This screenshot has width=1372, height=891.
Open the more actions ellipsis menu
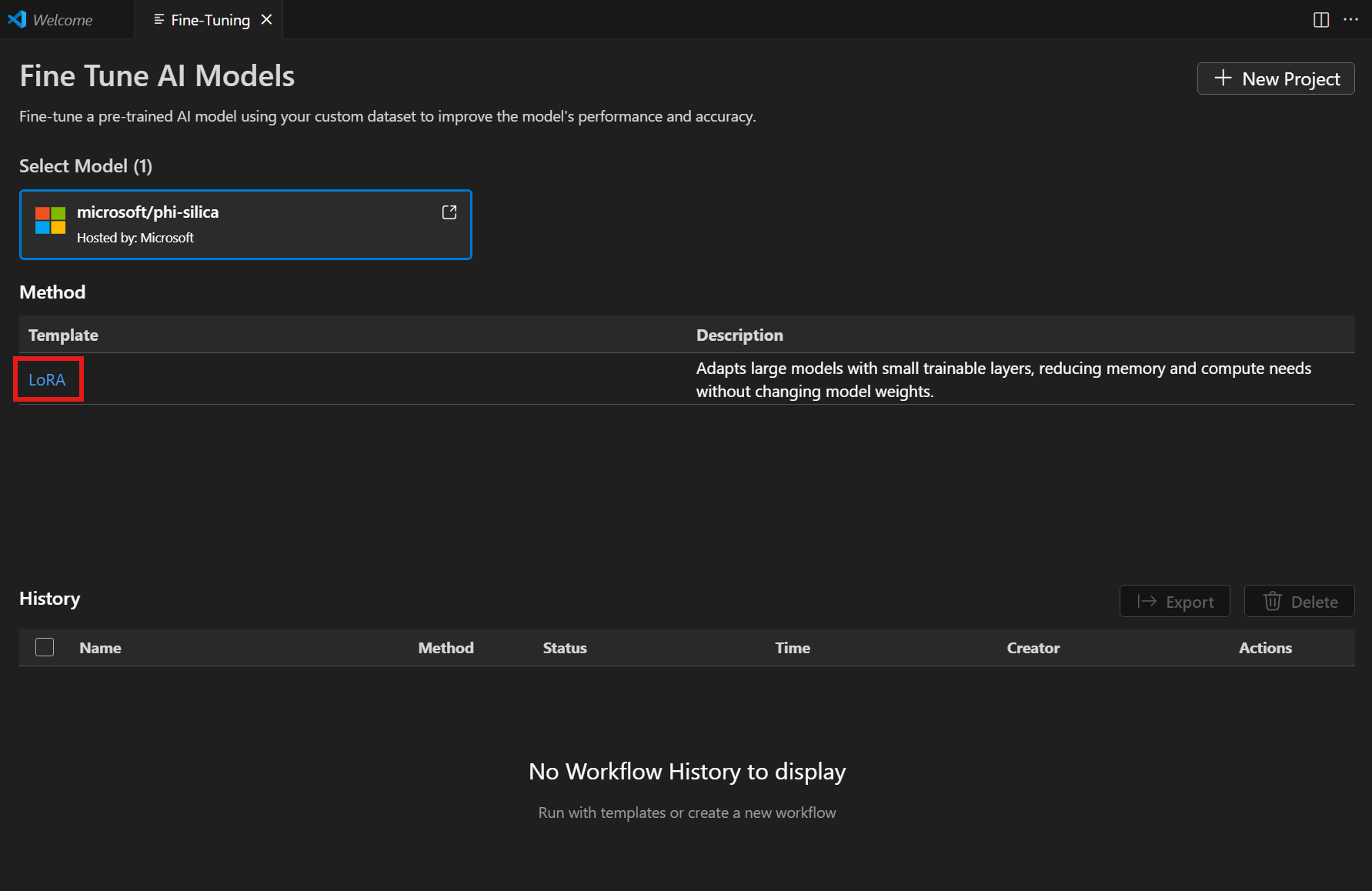click(x=1352, y=19)
